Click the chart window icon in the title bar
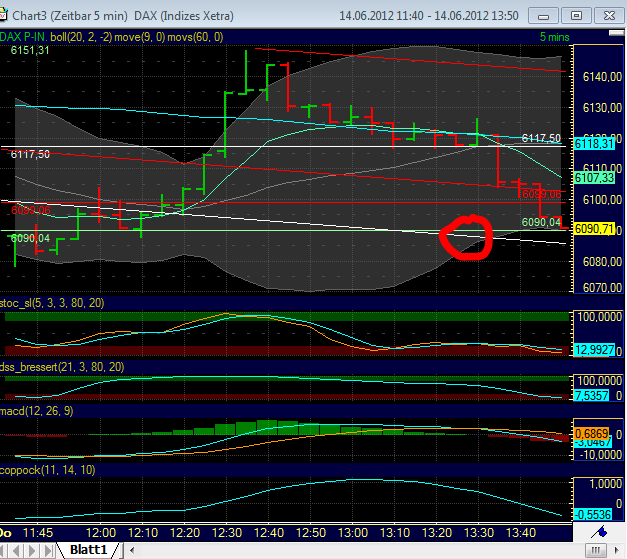627x559 pixels. (x=3, y=16)
